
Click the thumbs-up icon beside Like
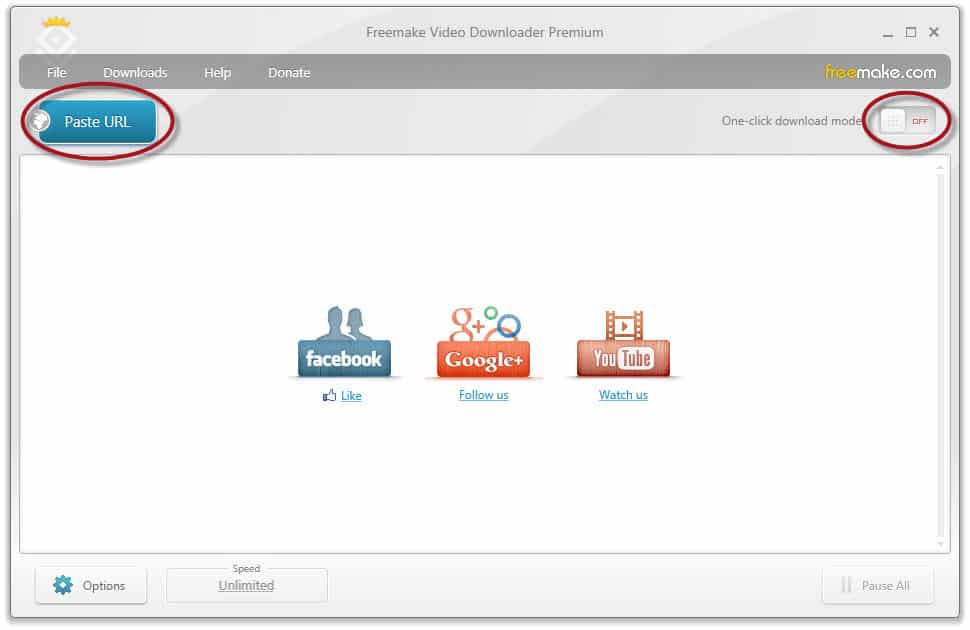click(x=329, y=395)
